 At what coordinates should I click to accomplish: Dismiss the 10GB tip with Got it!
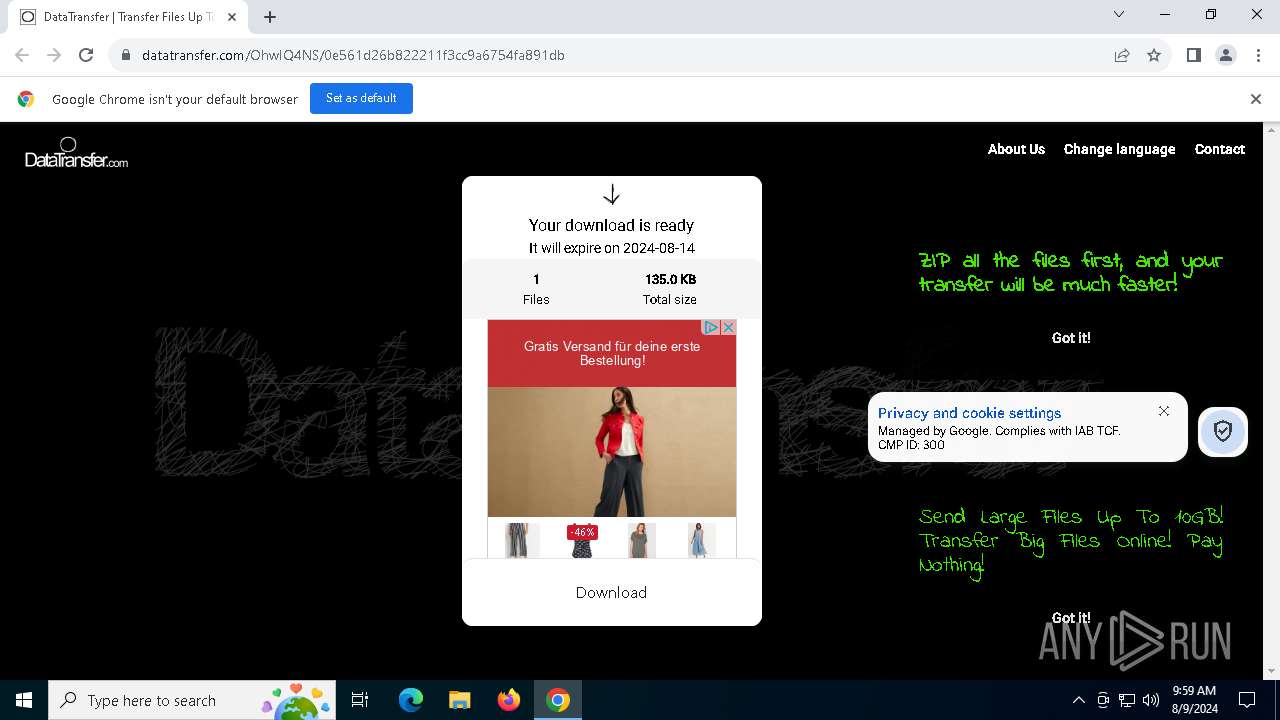[x=1071, y=618]
